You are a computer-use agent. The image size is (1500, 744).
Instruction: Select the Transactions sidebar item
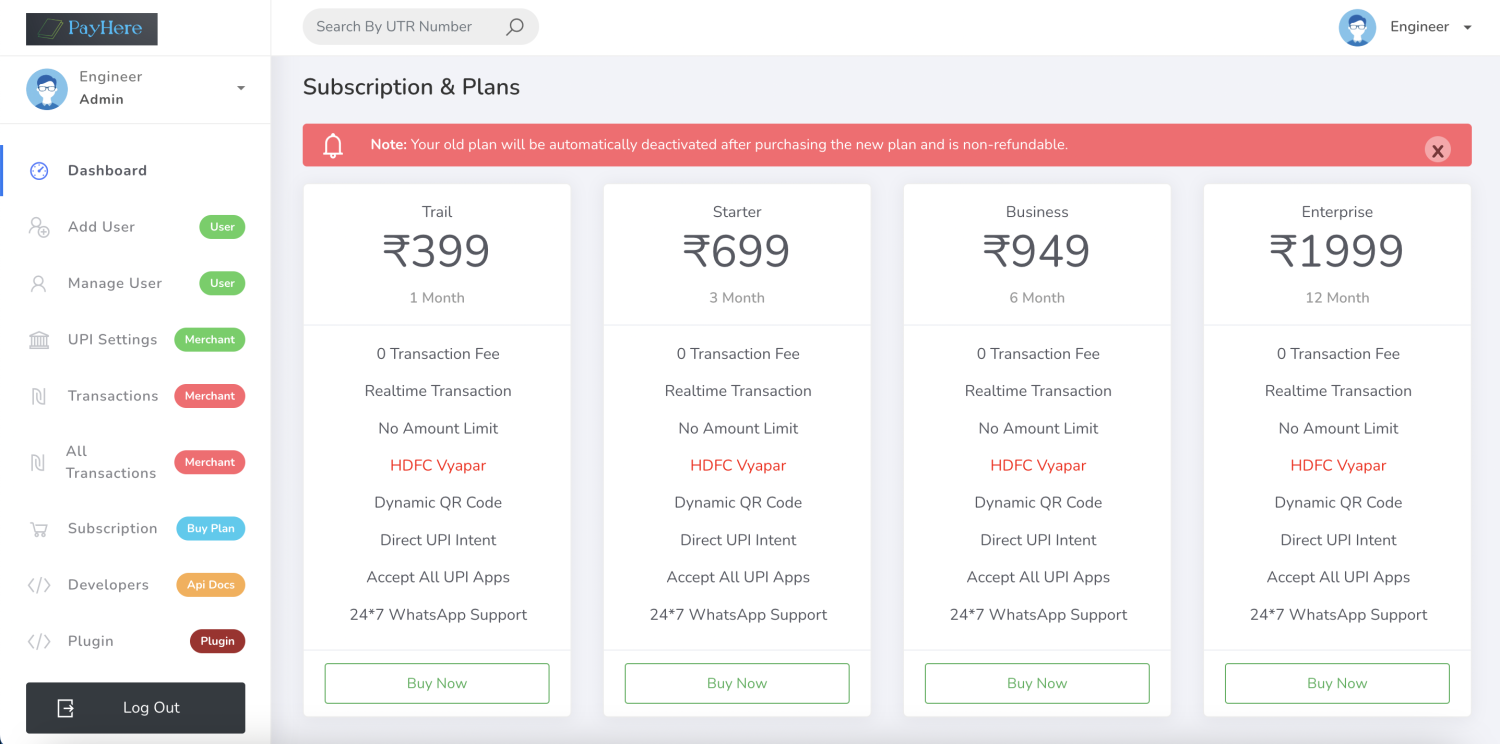pos(113,396)
